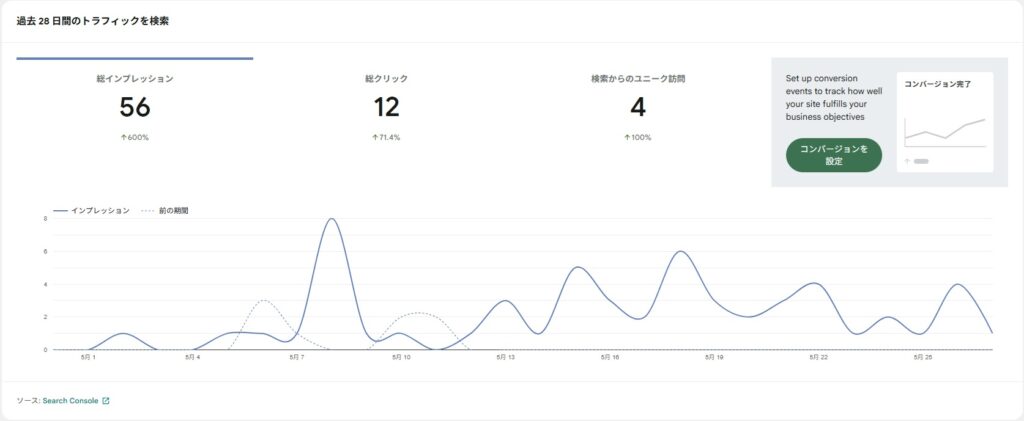This screenshot has width=1024, height=421.
Task: Click the solid line インプレッション legend marker
Action: pyautogui.click(x=60, y=211)
